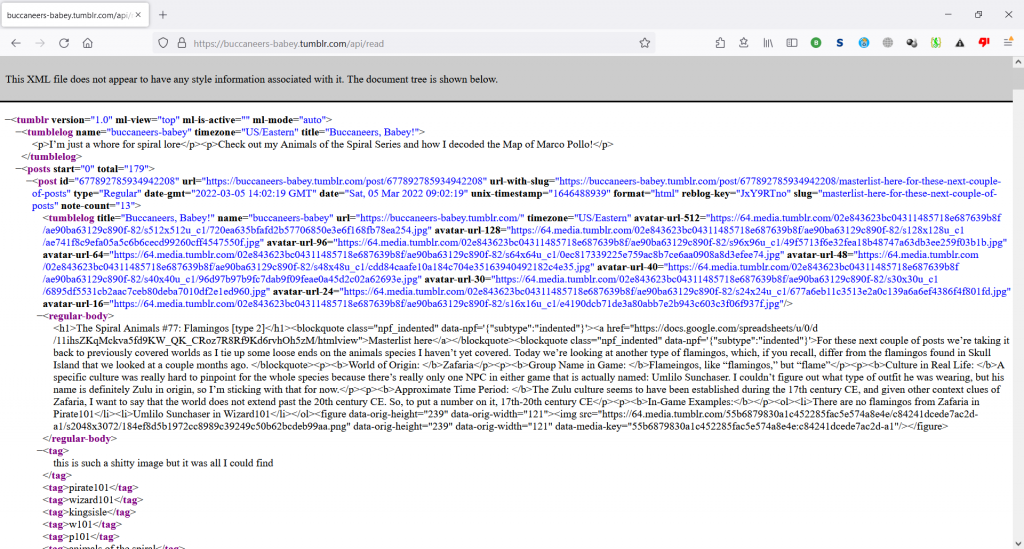This screenshot has height=549, width=1024.
Task: Click the 'Check out my Animals of the Spiral' description
Action: tap(405, 144)
